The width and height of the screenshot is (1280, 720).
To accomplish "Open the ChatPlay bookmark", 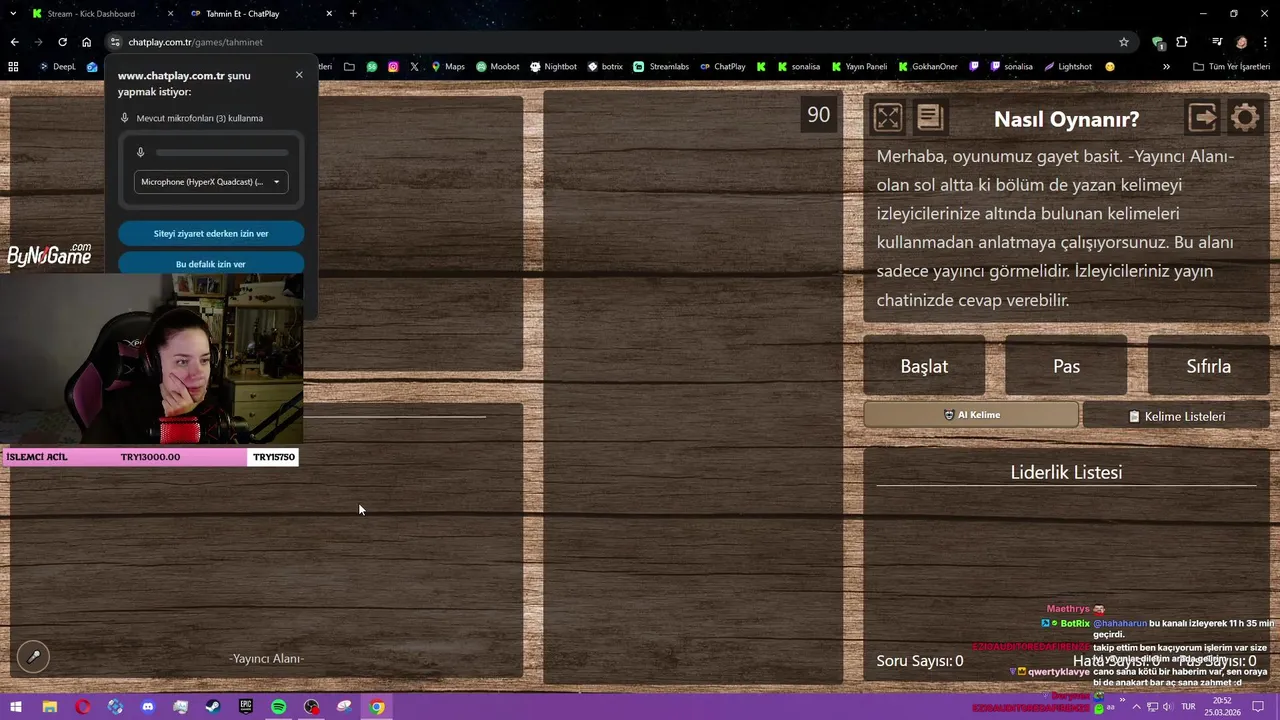I will coord(722,67).
